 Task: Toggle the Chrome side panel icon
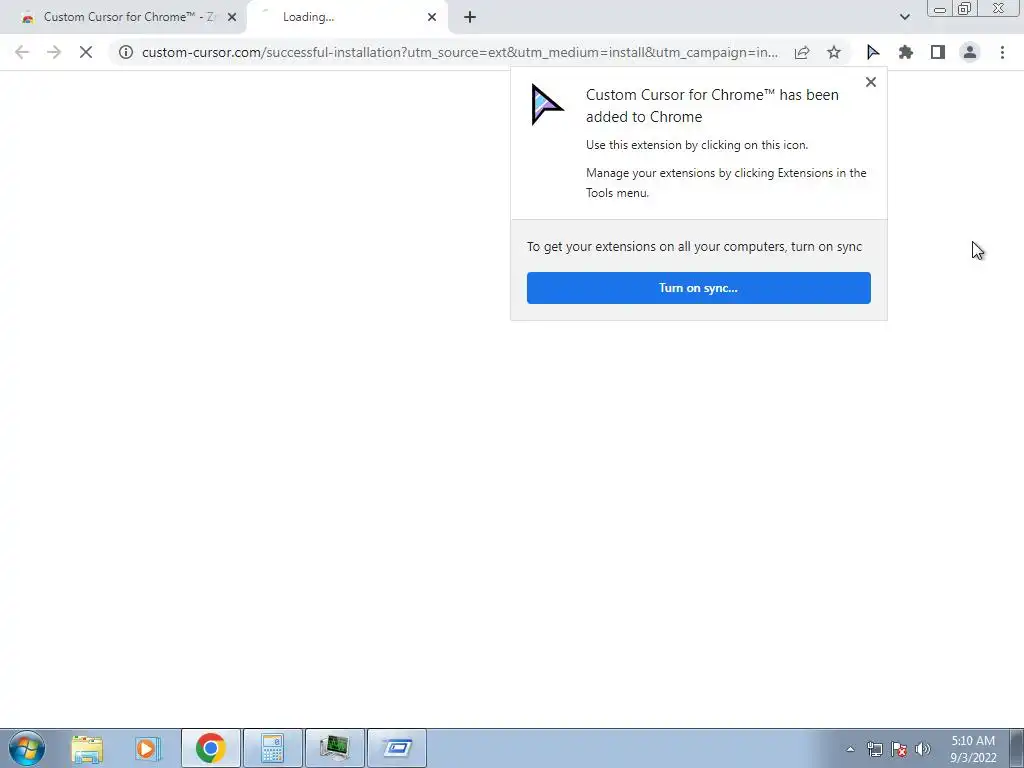[938, 52]
